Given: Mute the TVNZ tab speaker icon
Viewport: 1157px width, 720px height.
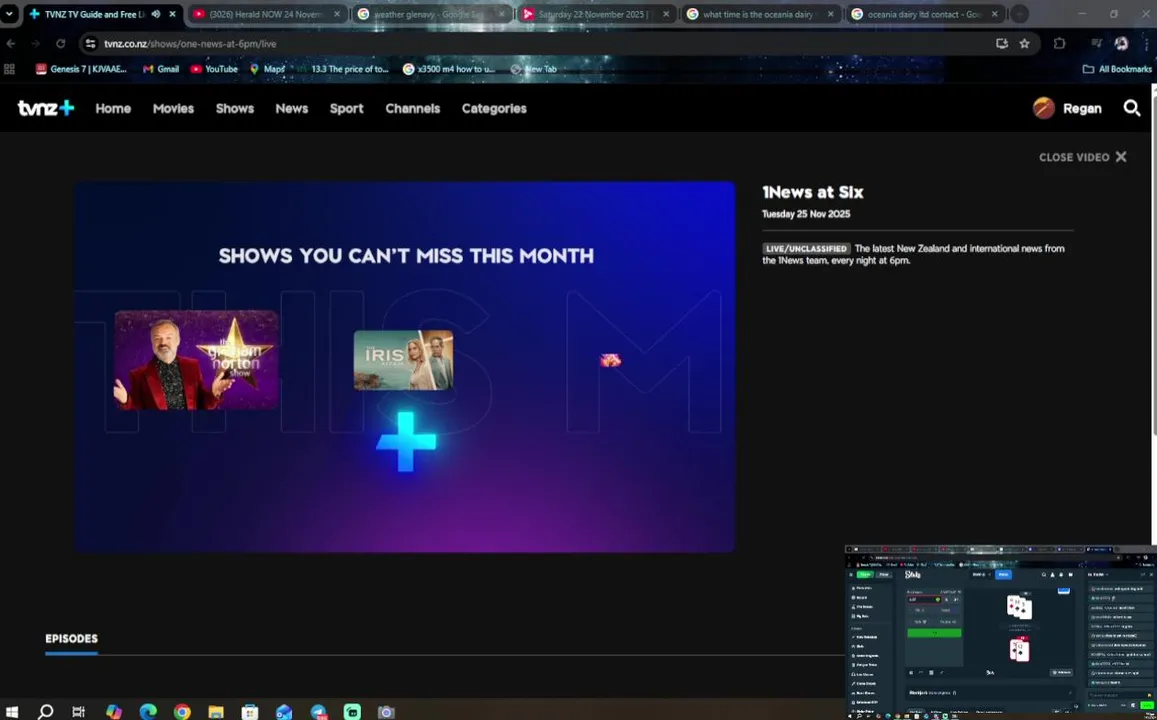Looking at the screenshot, I should [x=156, y=14].
